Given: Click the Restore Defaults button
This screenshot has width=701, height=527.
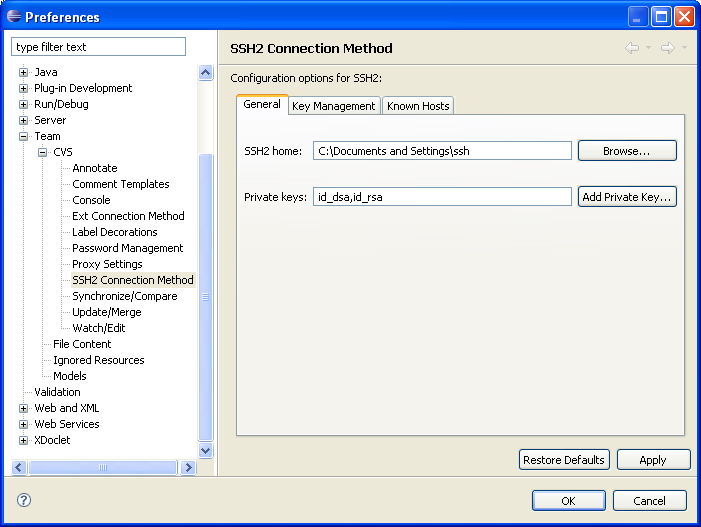Looking at the screenshot, I should click(564, 460).
